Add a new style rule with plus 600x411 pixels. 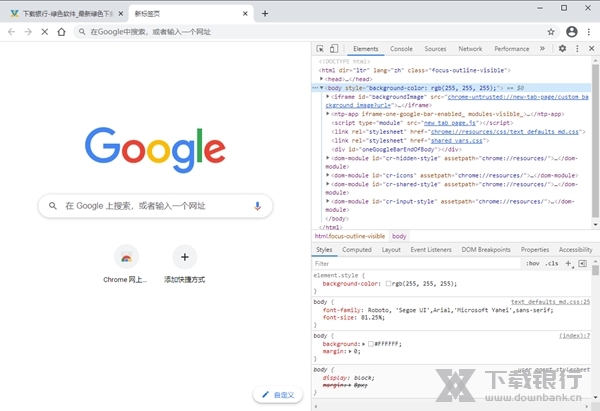point(569,263)
